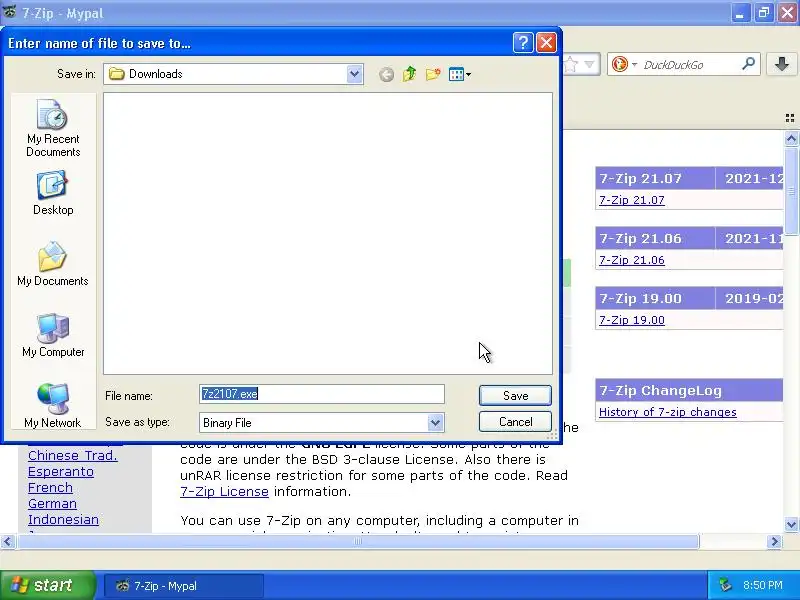Go back to last folder visited

point(386,74)
